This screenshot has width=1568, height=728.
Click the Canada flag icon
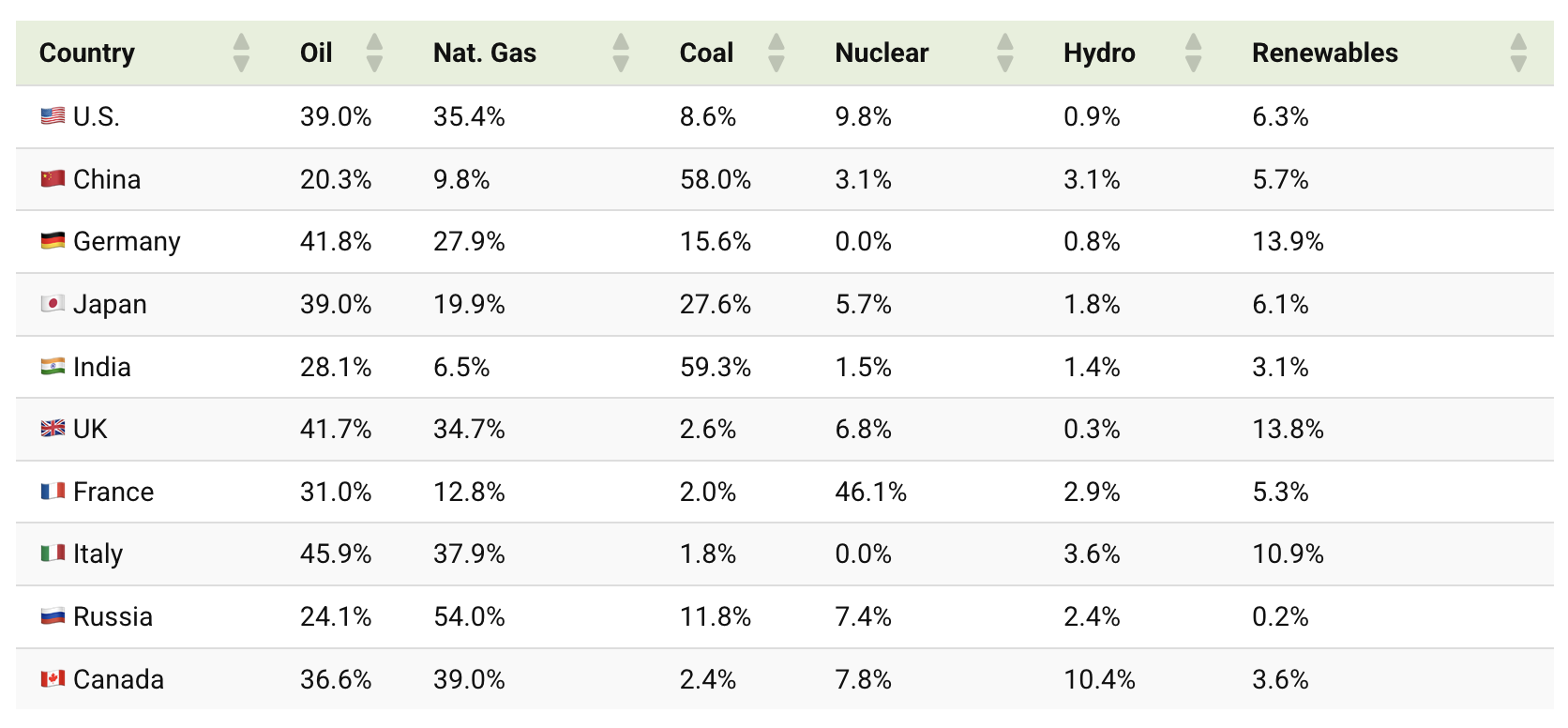pyautogui.click(x=53, y=679)
